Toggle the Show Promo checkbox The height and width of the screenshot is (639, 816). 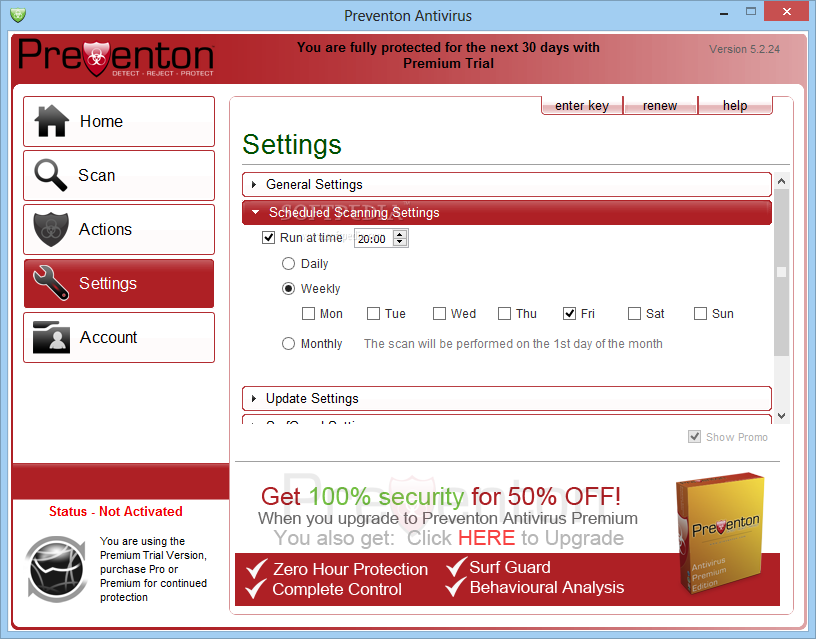click(694, 437)
